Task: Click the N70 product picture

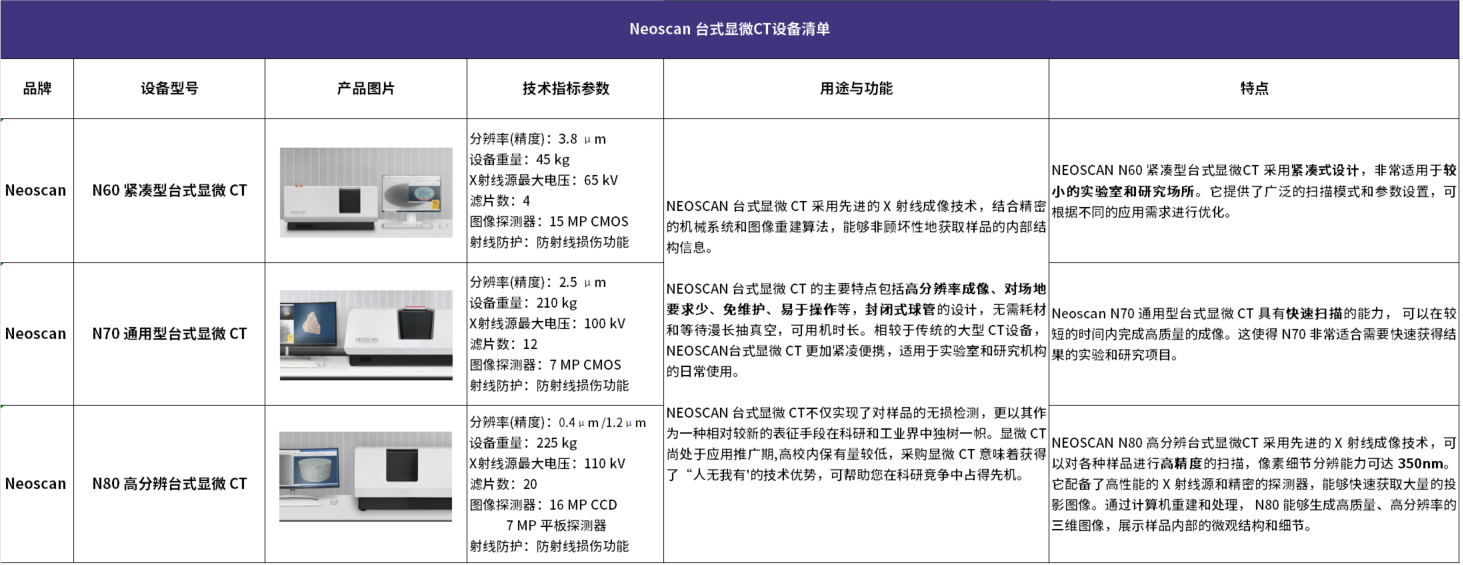Action: tap(366, 335)
